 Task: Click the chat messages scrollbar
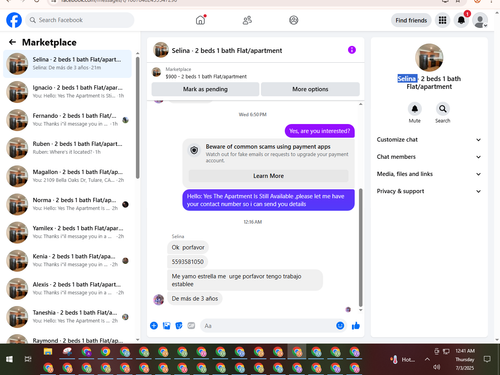[x=360, y=247]
